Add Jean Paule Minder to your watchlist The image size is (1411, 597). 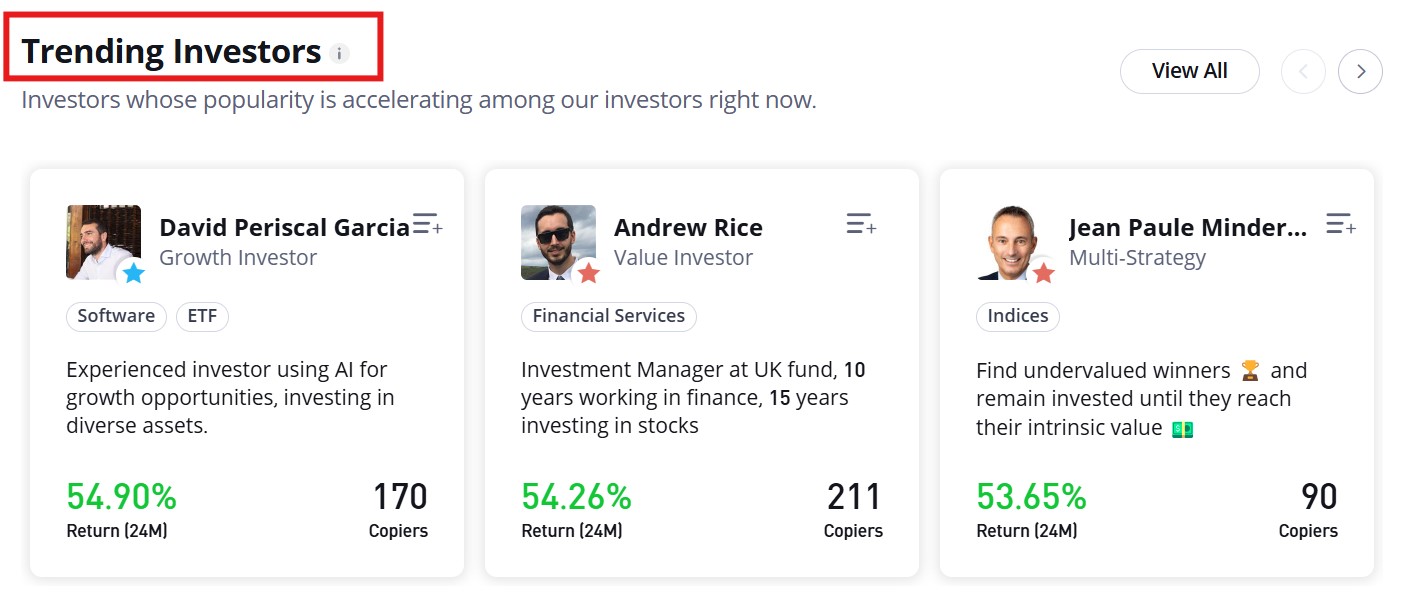(x=1339, y=224)
